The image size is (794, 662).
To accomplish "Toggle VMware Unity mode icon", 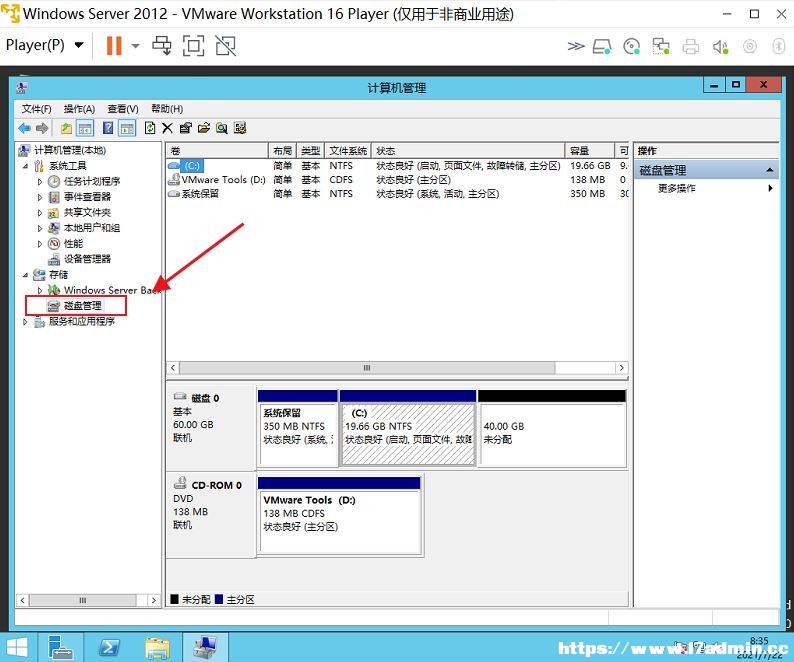I will pyautogui.click(x=225, y=46).
